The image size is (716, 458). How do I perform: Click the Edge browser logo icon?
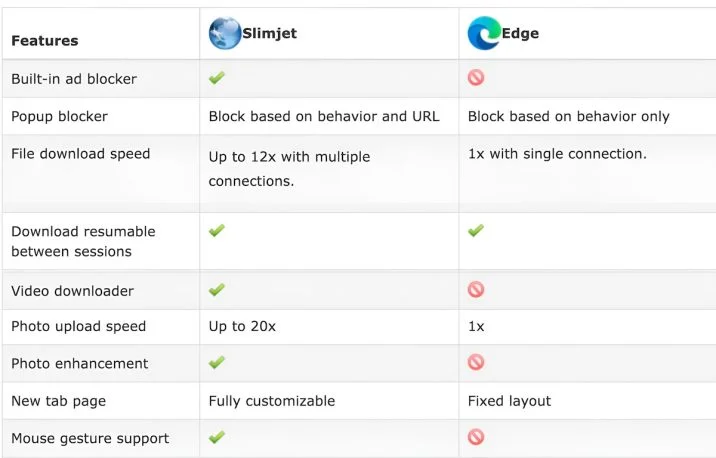tap(484, 34)
